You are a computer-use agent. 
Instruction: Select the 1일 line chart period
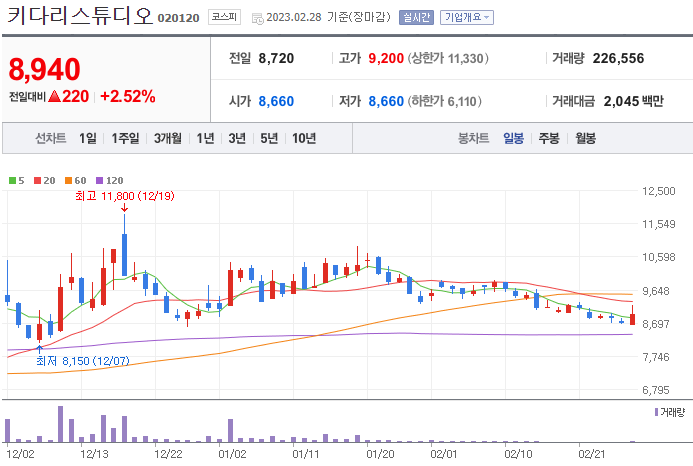[88, 138]
